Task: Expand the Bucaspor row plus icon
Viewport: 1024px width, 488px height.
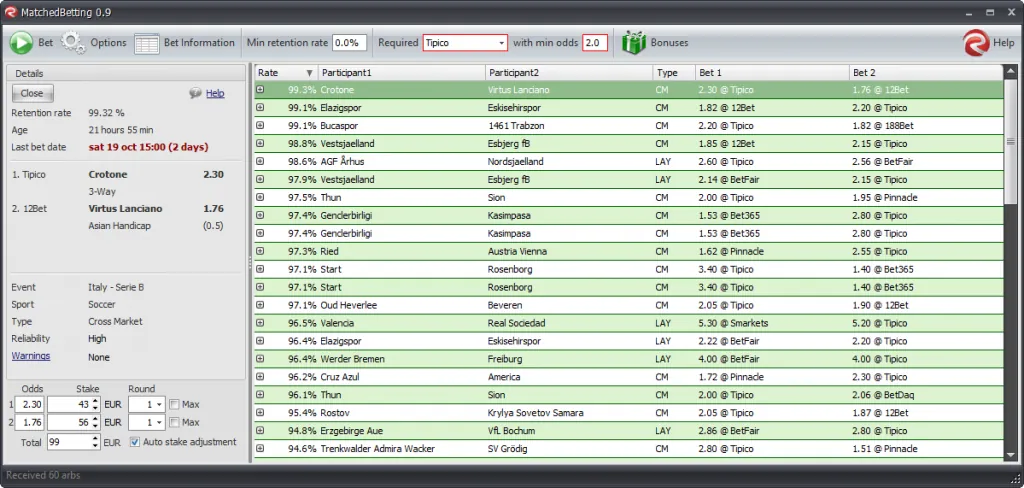Action: click(x=260, y=125)
